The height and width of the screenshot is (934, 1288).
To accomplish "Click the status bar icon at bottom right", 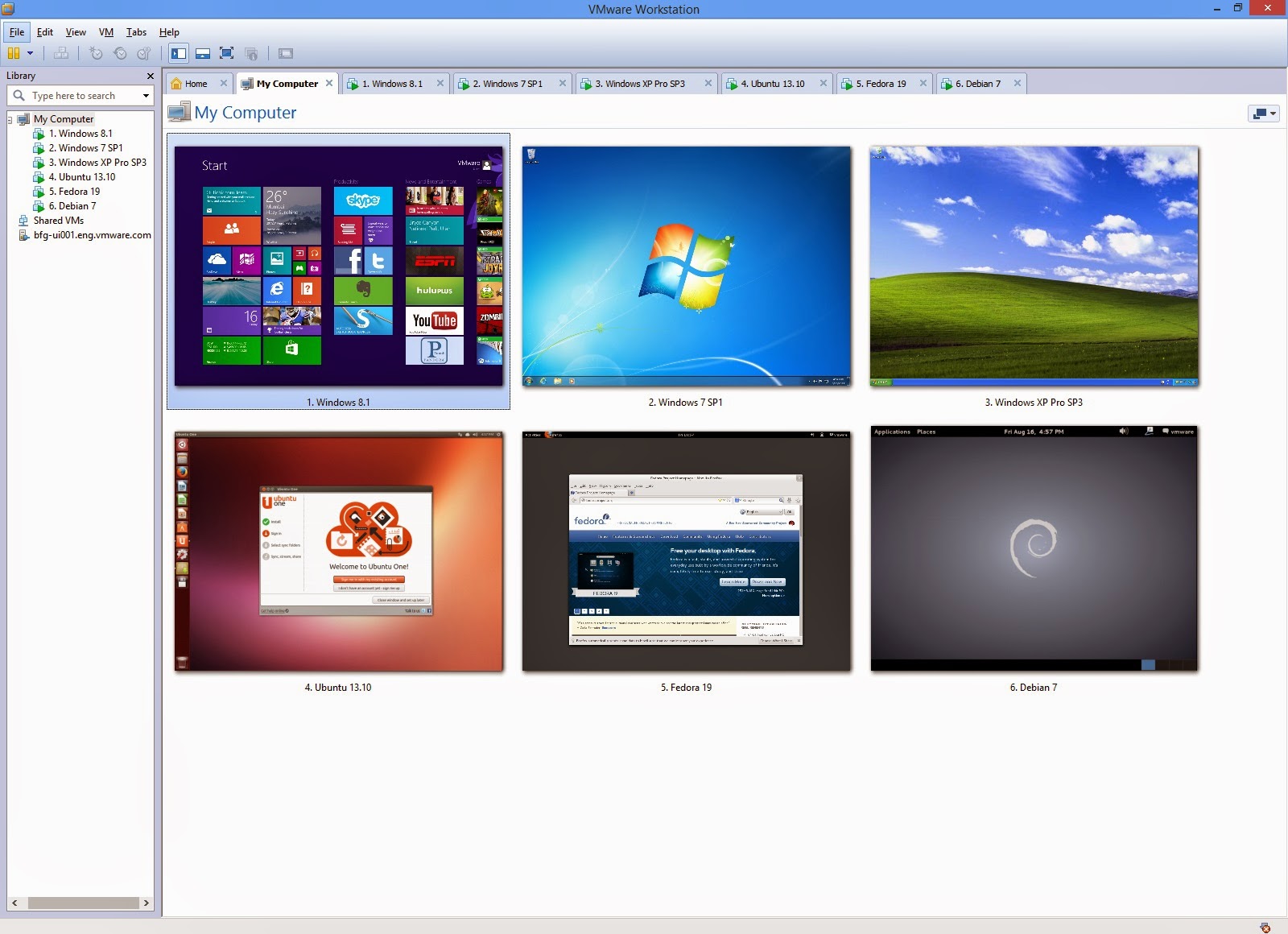I will pos(1265,928).
